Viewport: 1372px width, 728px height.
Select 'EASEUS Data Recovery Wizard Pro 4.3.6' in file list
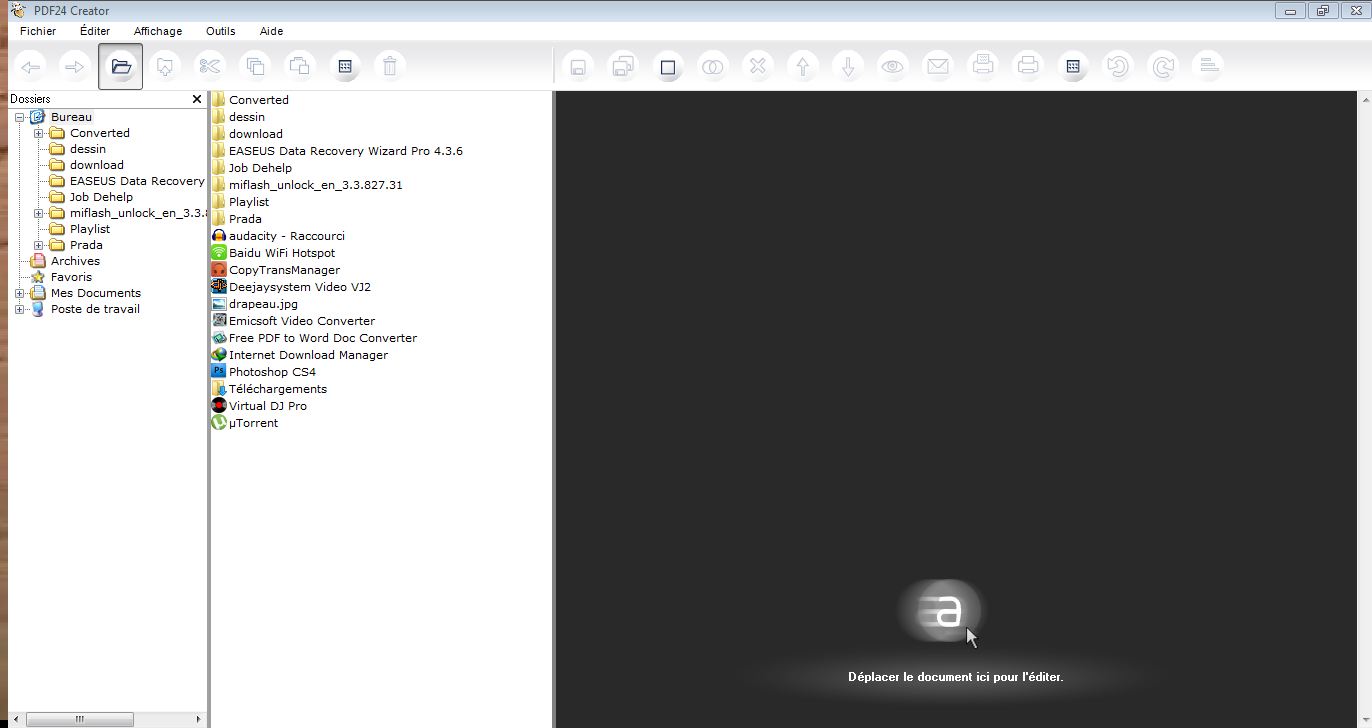pyautogui.click(x=346, y=151)
